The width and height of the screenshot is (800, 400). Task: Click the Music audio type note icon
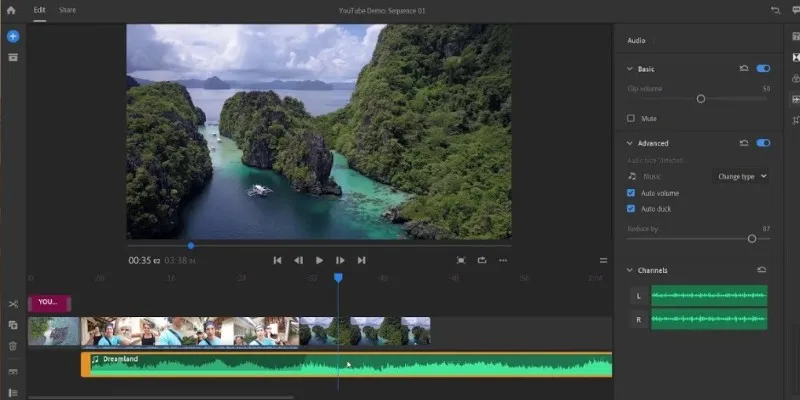click(632, 176)
